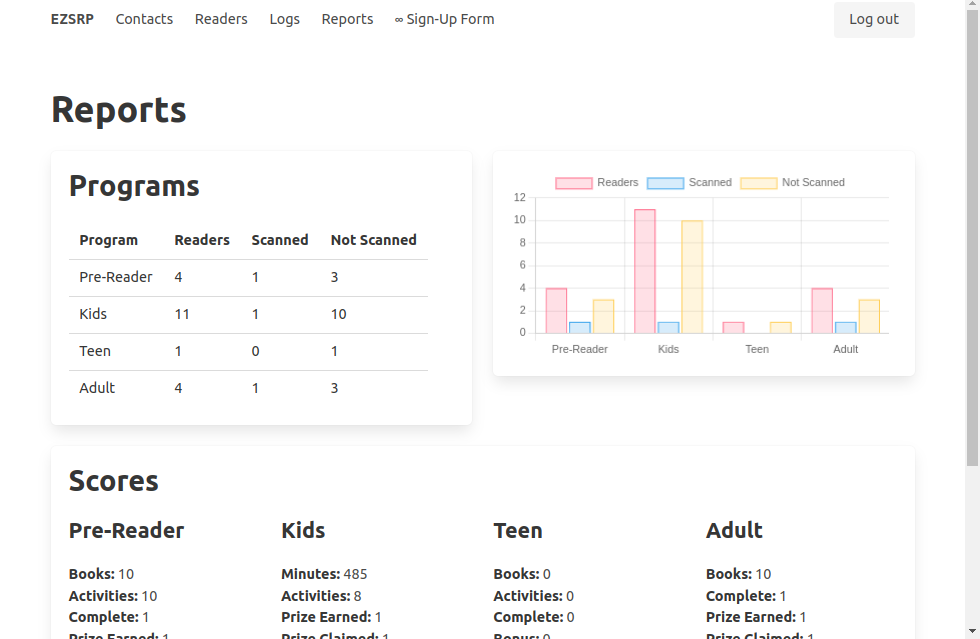Click the Teen row in Programs table
The height and width of the screenshot is (639, 980).
[248, 351]
